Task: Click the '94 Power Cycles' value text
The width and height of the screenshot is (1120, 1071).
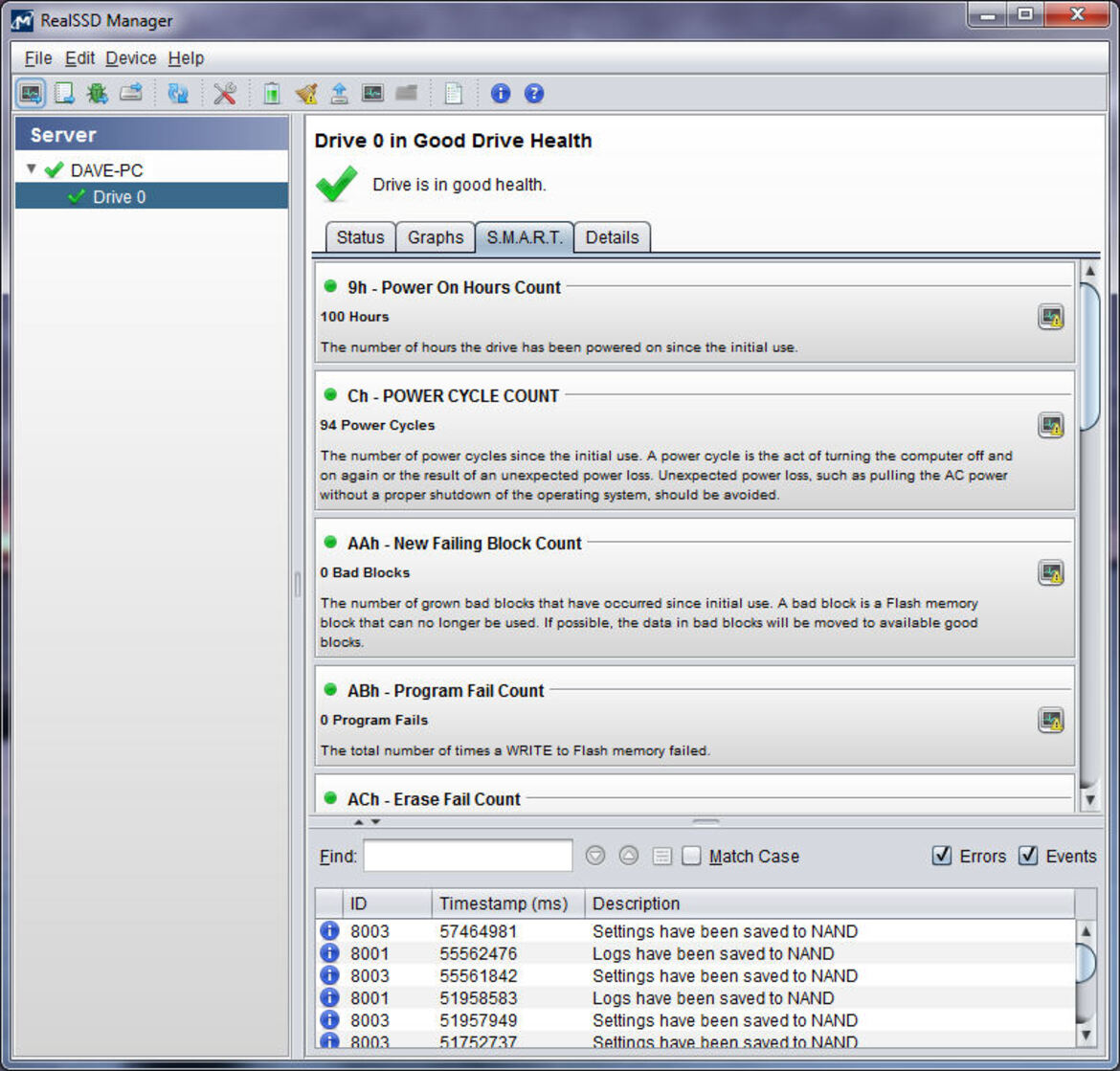Action: [377, 425]
